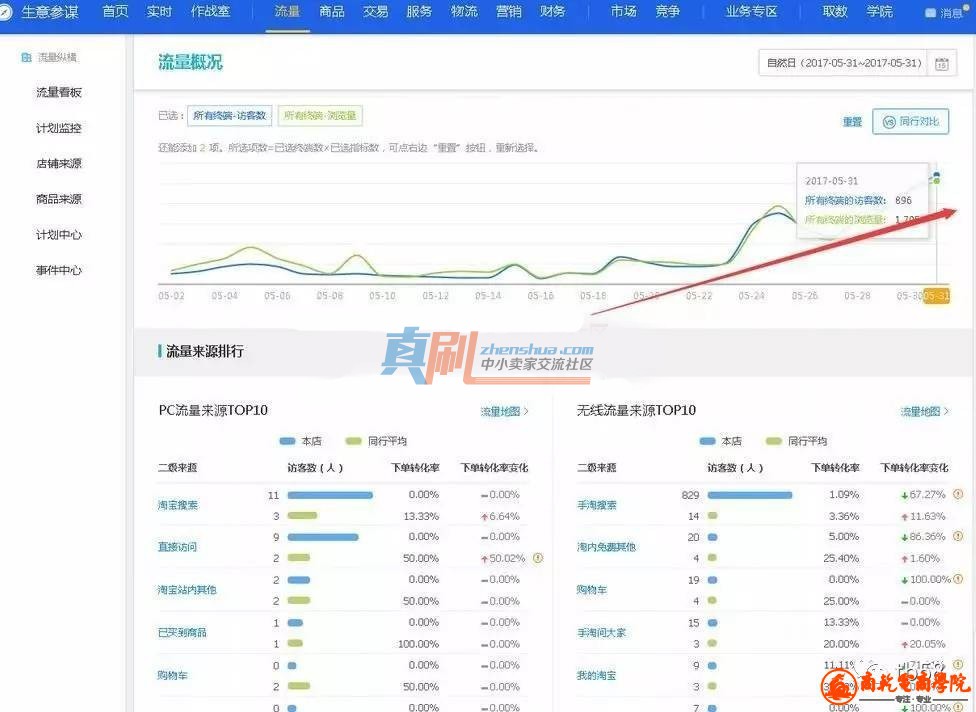Open 市场 top navigation tab

pyautogui.click(x=623, y=12)
